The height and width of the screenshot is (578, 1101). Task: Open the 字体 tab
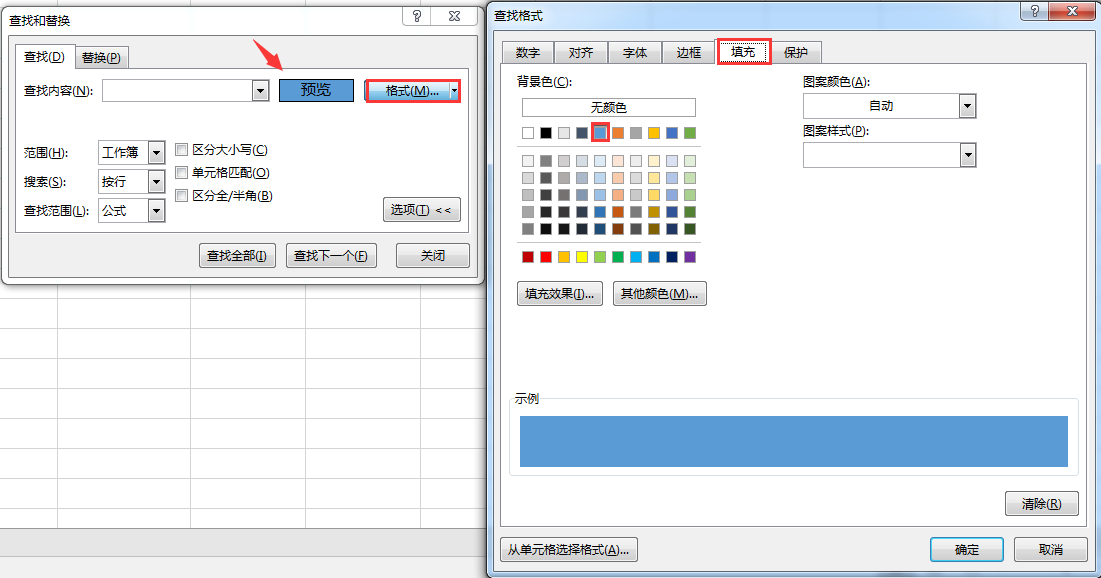pyautogui.click(x=635, y=53)
